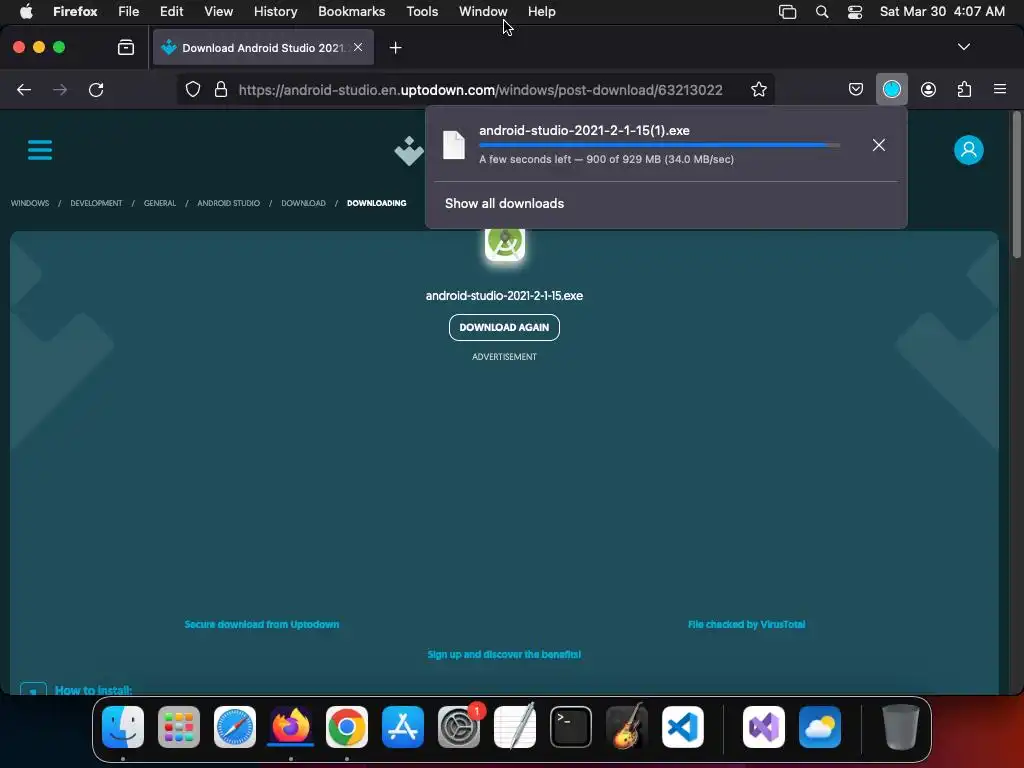
Task: Select the Download Android Studio tab
Action: (263, 48)
